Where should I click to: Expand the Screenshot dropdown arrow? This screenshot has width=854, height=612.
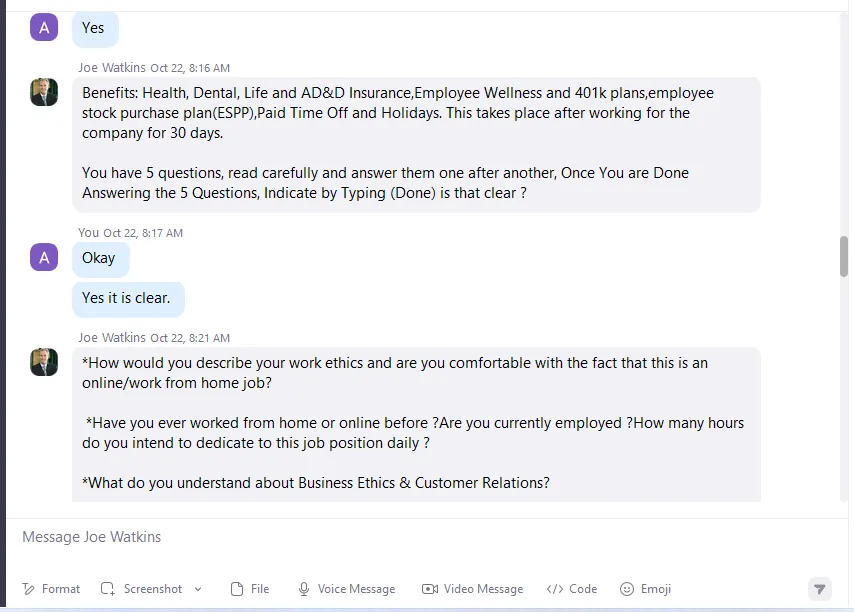(x=198, y=589)
